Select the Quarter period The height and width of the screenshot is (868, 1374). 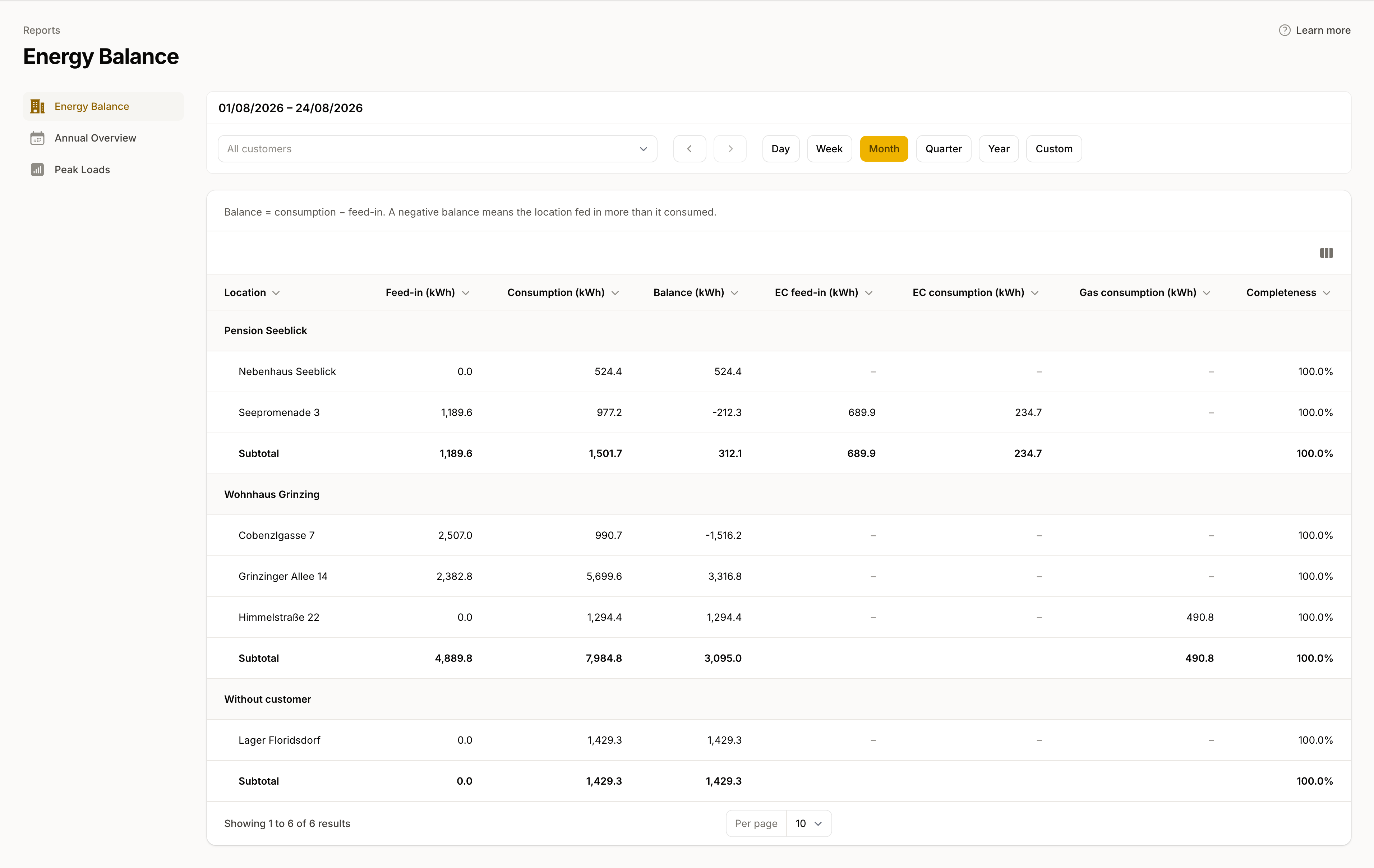pos(943,149)
